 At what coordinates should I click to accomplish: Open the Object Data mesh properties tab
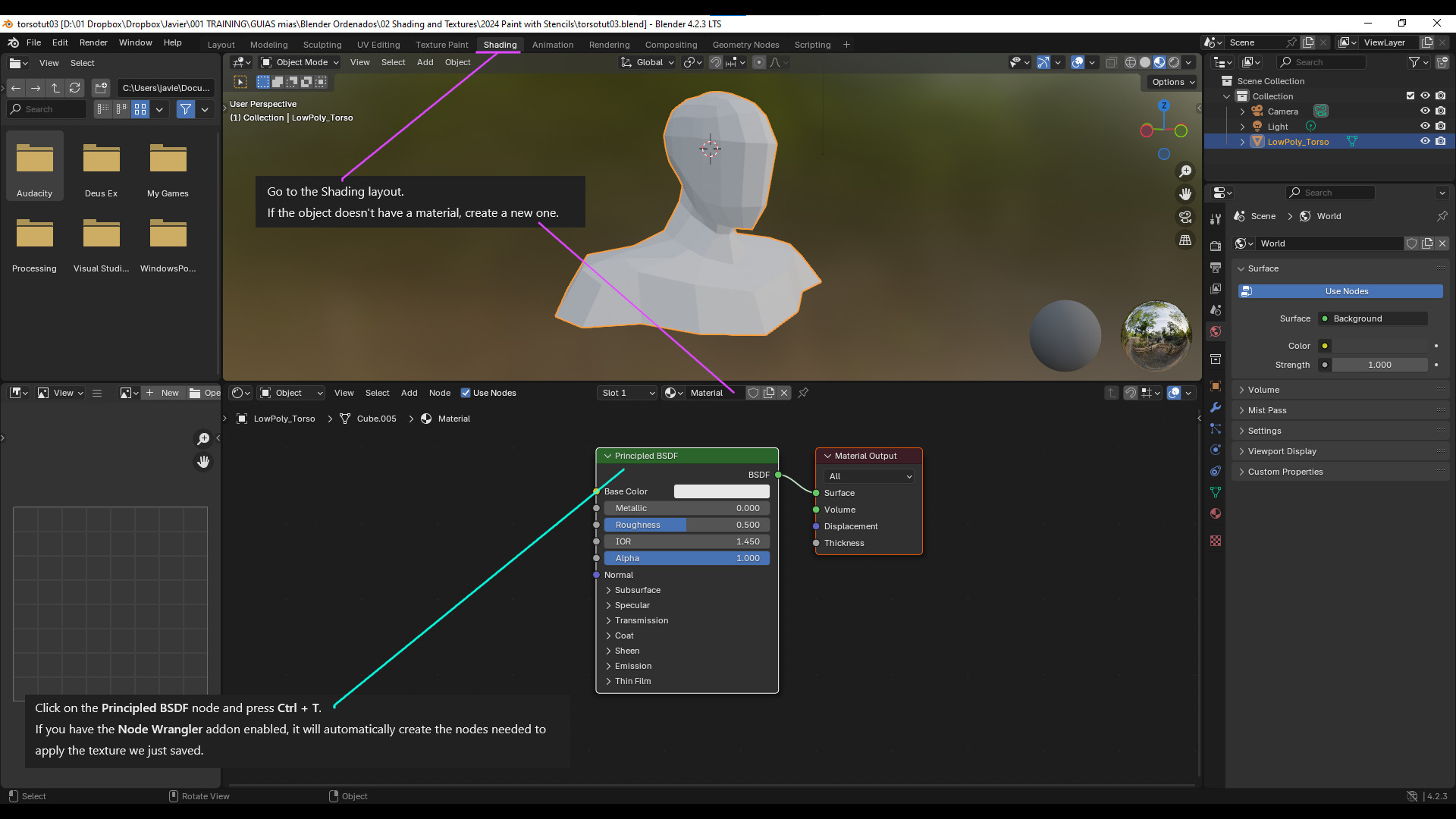1216,492
